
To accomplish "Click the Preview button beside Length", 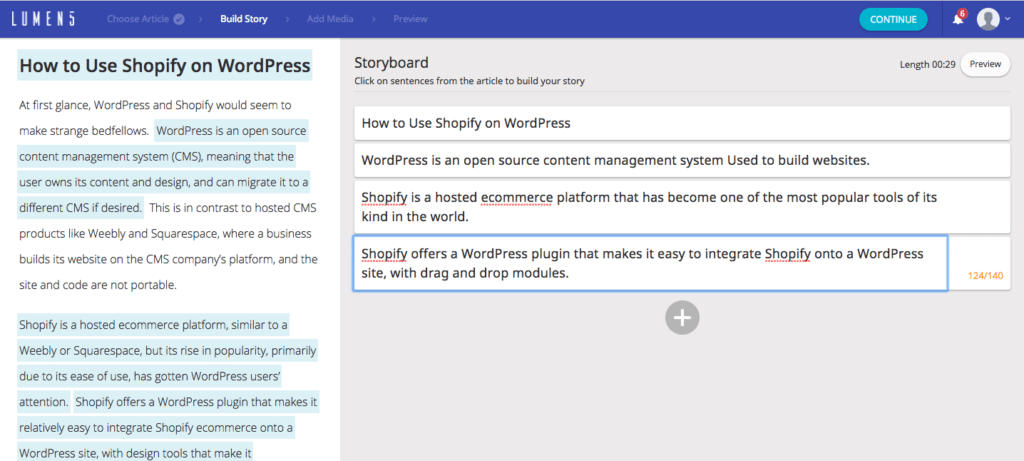I will (x=984, y=64).
